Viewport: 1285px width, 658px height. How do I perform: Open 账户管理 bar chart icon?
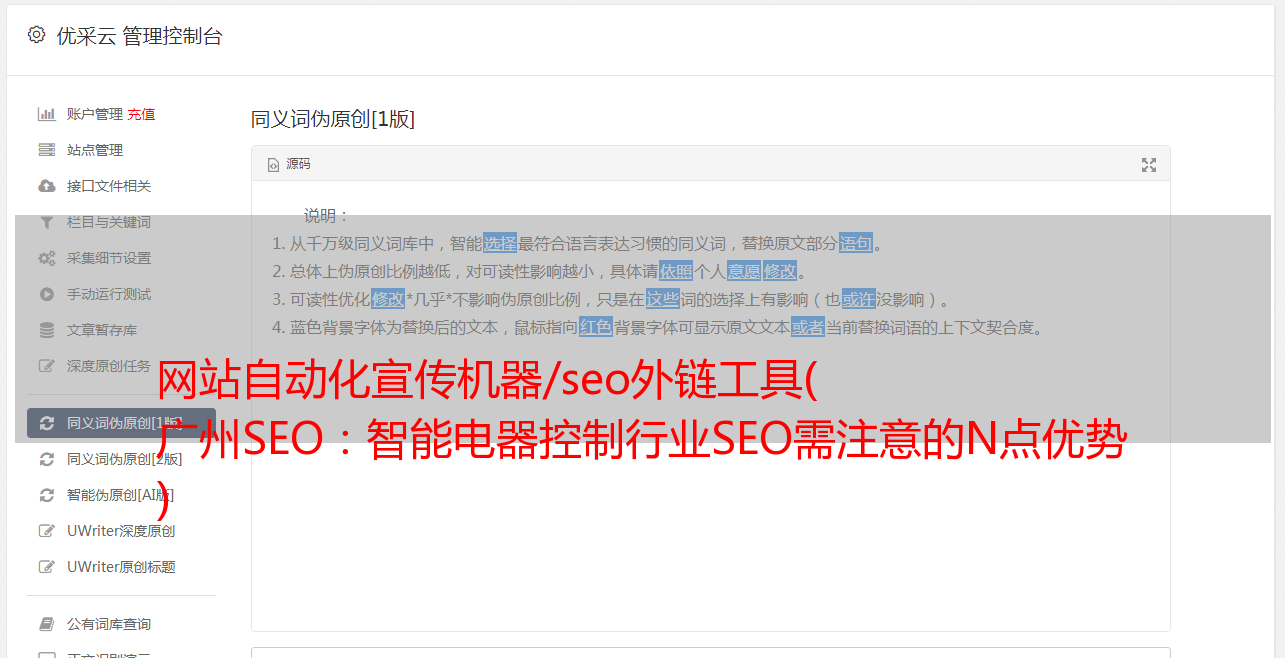click(x=46, y=114)
